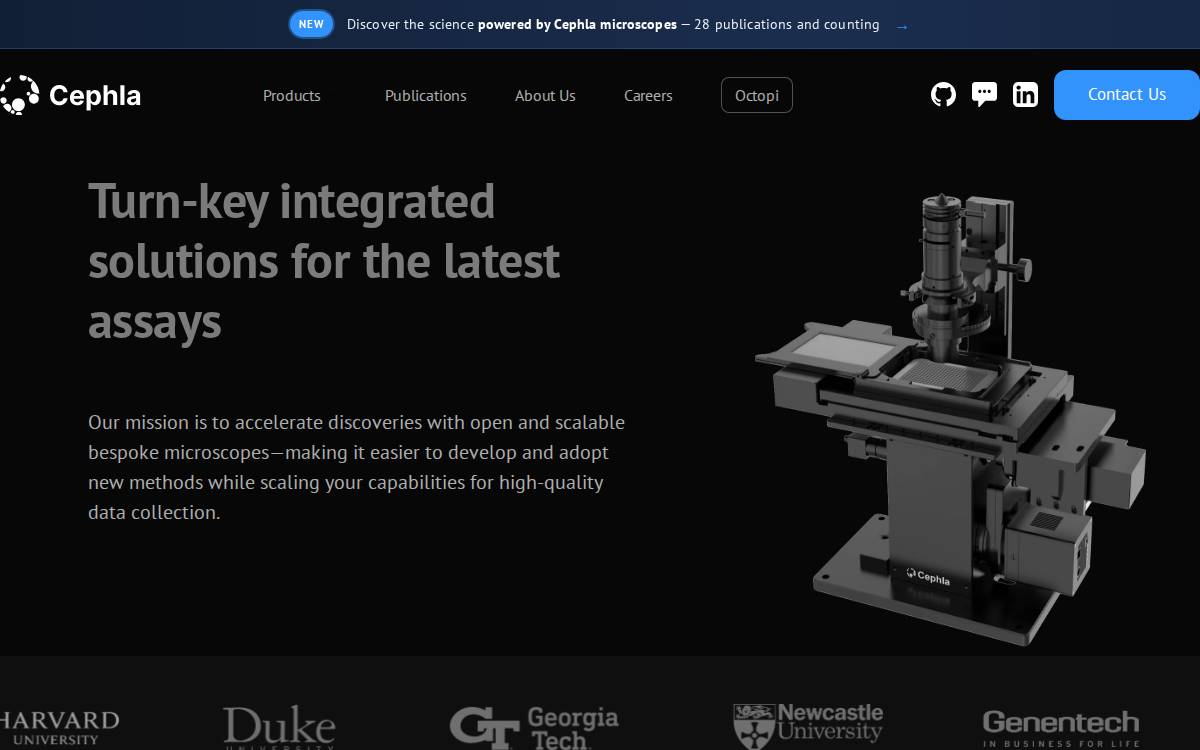Viewport: 1200px width, 750px height.
Task: Open the Careers page
Action: pyautogui.click(x=648, y=95)
